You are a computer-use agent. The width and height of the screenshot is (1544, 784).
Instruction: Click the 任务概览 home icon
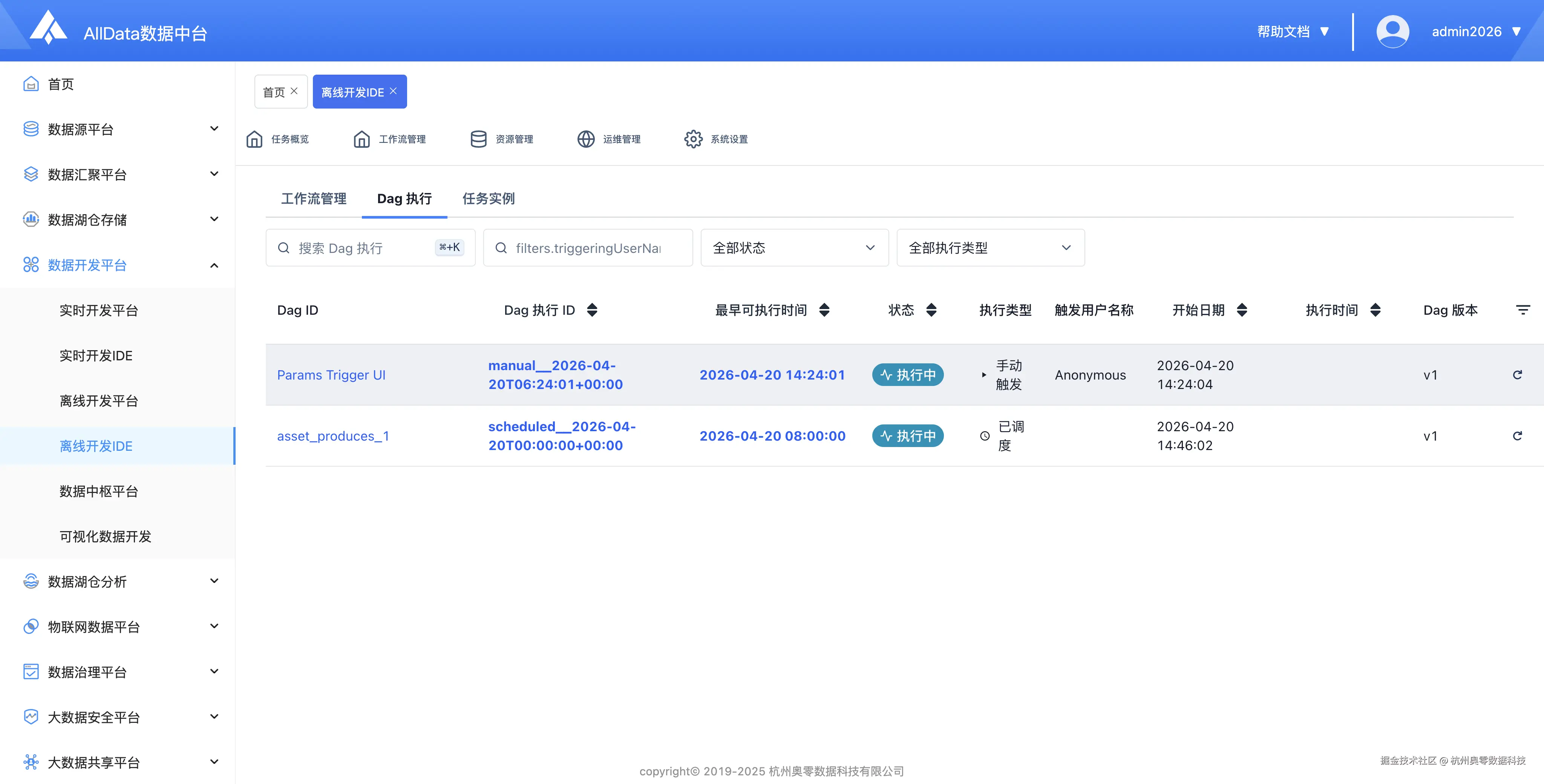pyautogui.click(x=254, y=139)
